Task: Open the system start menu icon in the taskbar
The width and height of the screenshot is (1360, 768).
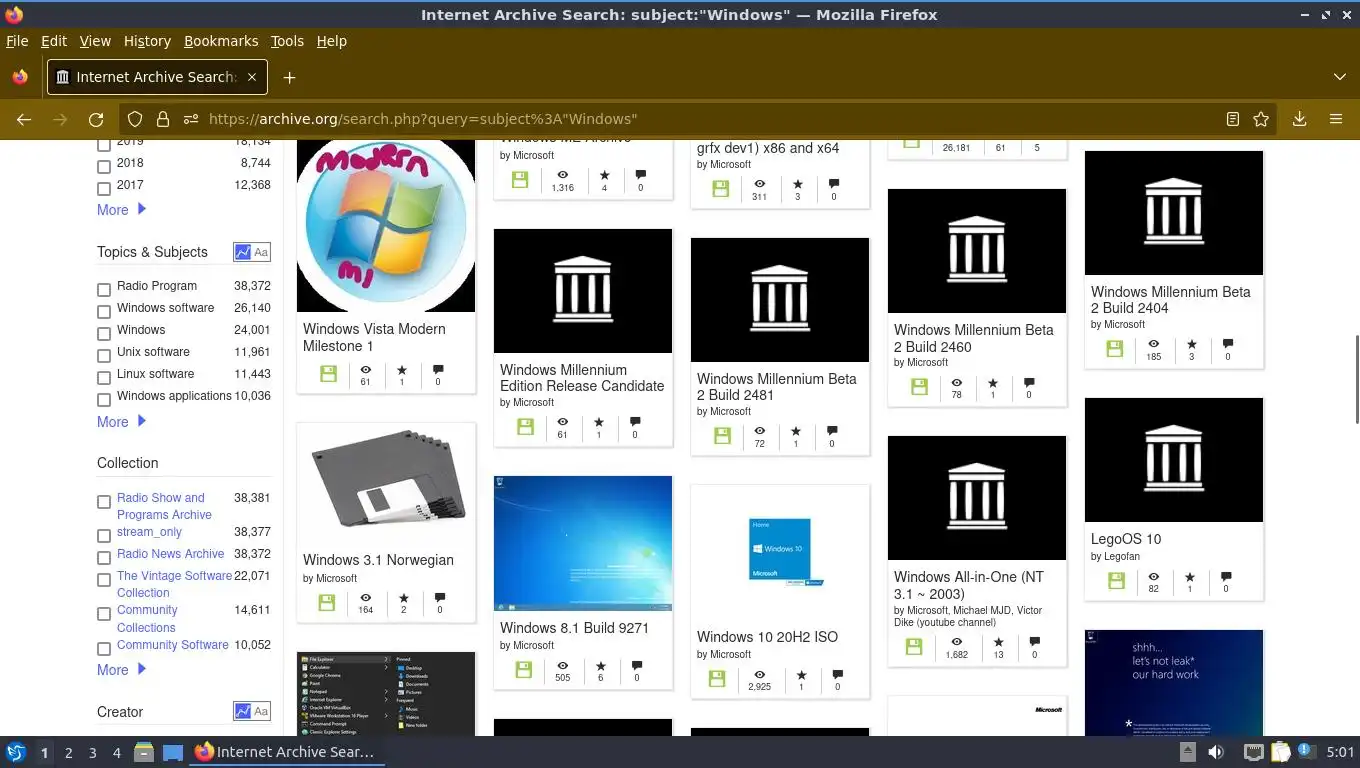Action: coord(16,752)
